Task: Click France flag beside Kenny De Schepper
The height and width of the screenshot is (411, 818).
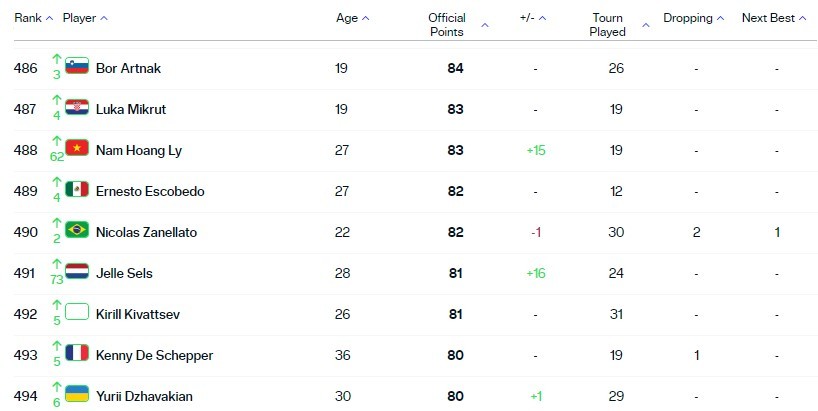Action: tap(77, 353)
